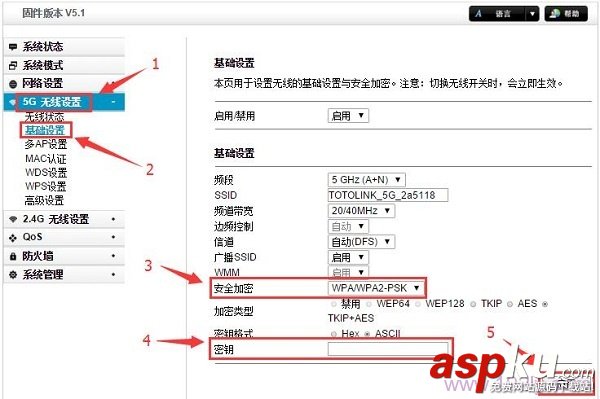This screenshot has width=600, height=399.
Task: Click the help button icon
Action: pyautogui.click(x=554, y=14)
